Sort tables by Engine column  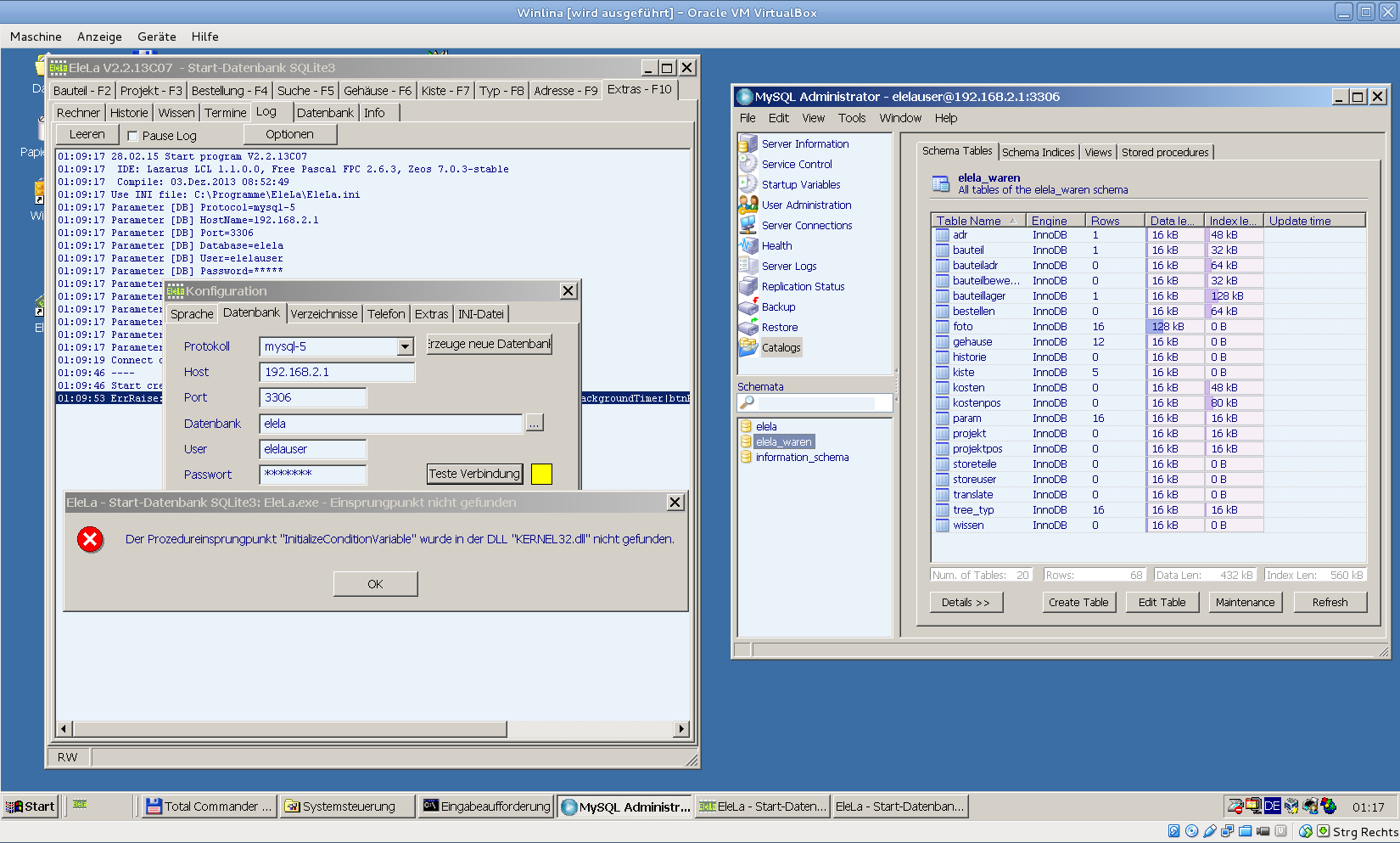[1055, 221]
